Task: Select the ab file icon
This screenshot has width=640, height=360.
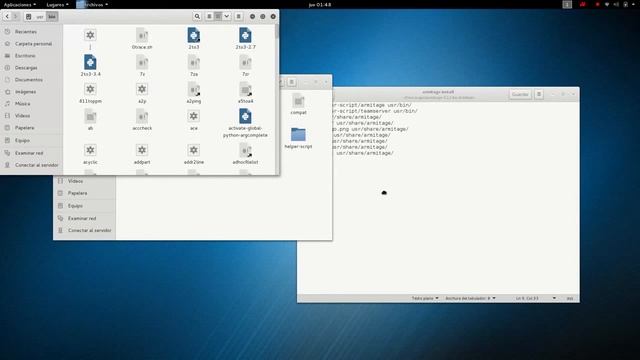Action: point(90,116)
